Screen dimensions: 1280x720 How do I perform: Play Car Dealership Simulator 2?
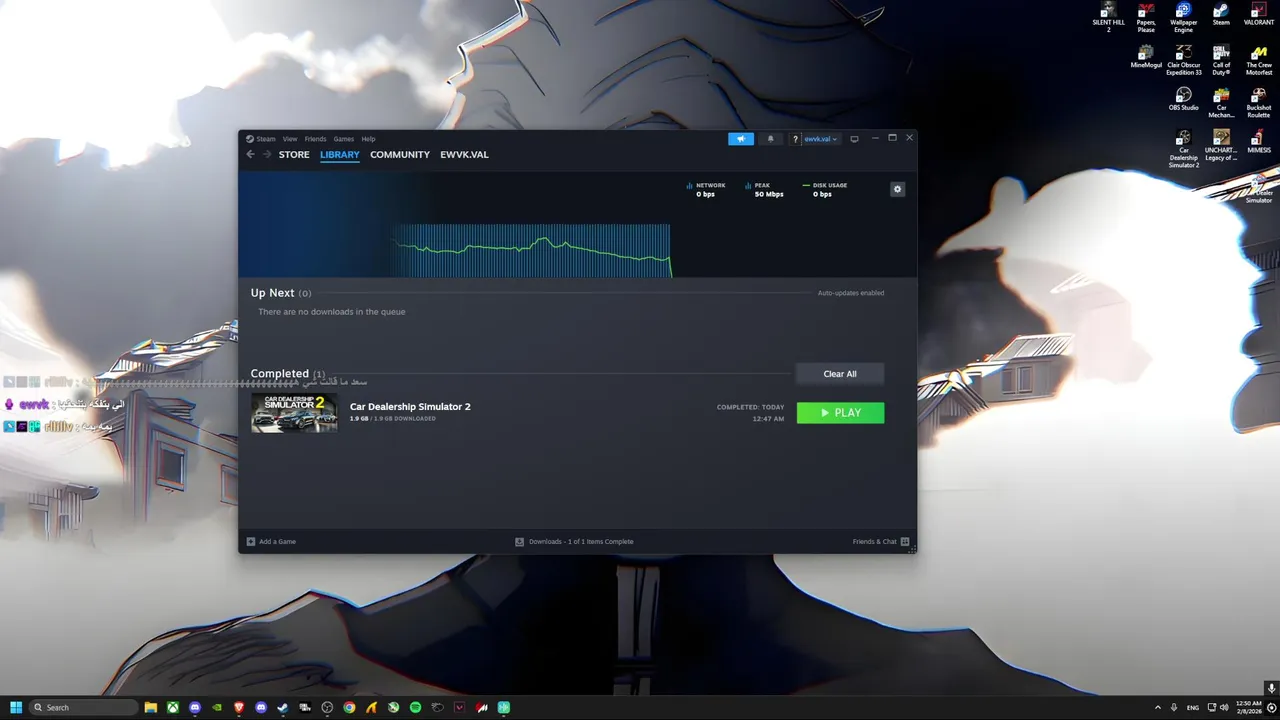[840, 413]
